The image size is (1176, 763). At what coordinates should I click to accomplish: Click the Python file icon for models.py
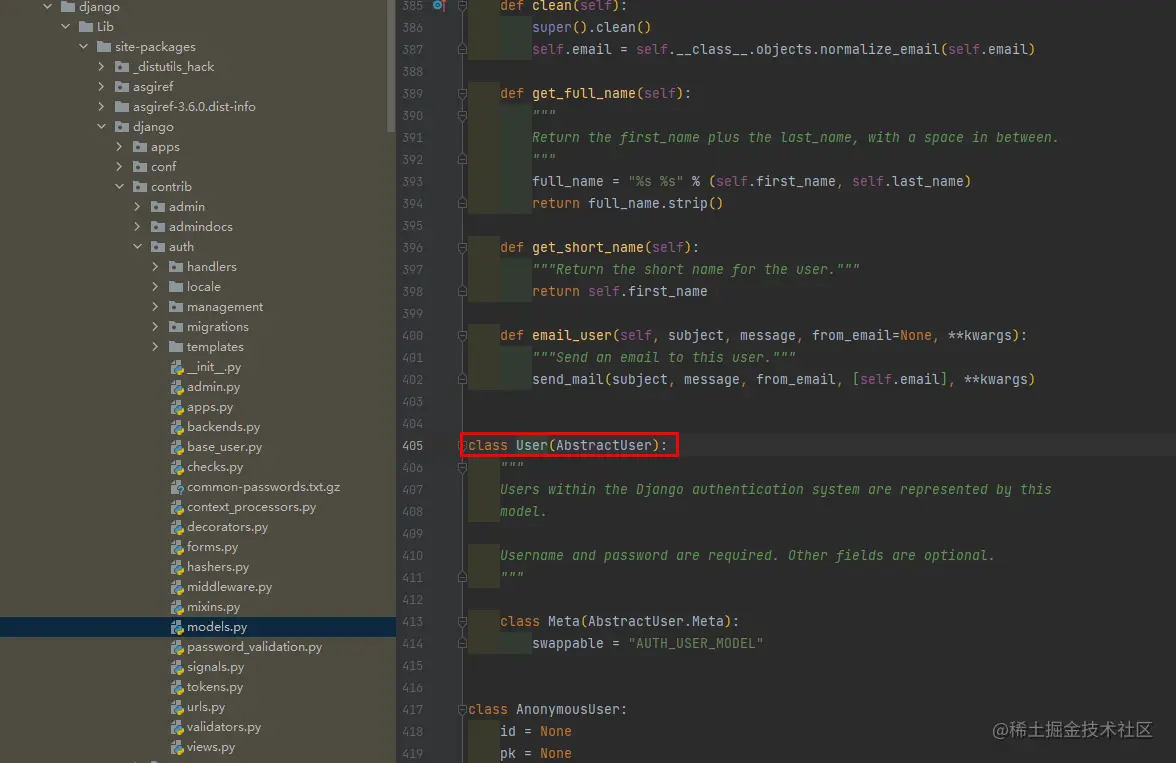tap(177, 627)
